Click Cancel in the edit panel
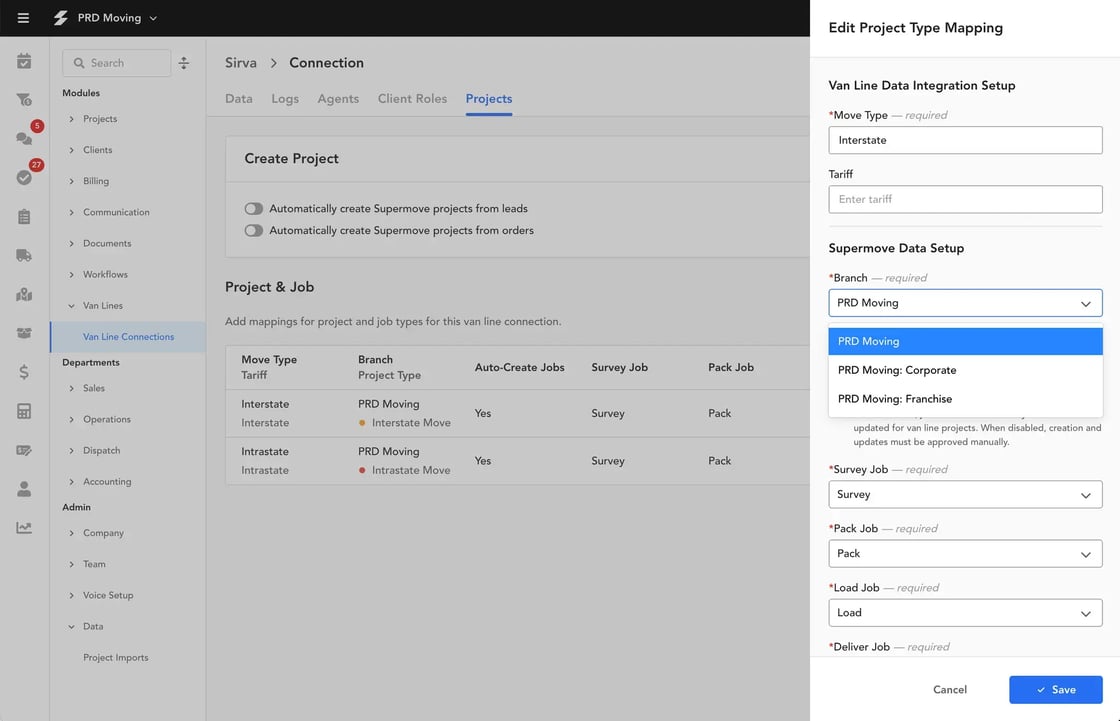 tap(949, 690)
